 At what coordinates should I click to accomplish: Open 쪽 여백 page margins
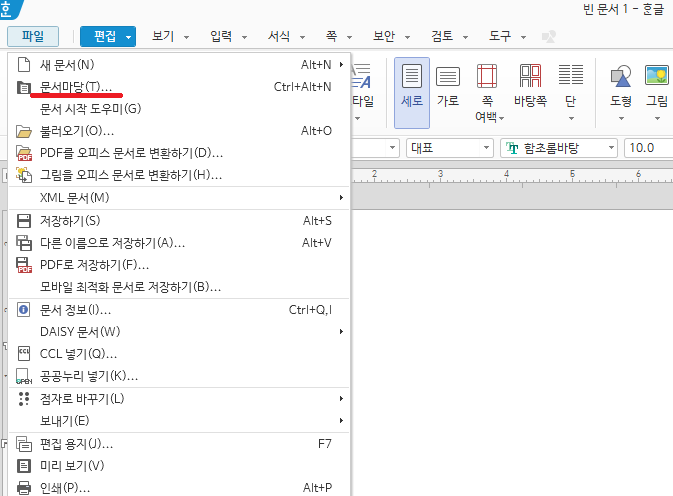pyautogui.click(x=488, y=93)
